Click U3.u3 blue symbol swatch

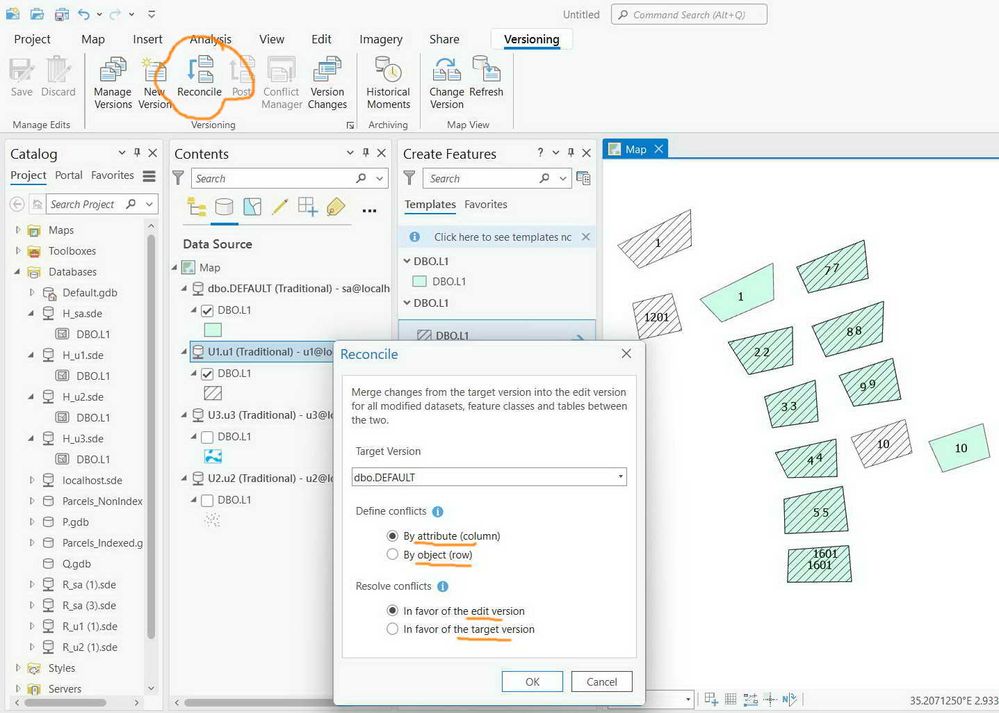(213, 456)
